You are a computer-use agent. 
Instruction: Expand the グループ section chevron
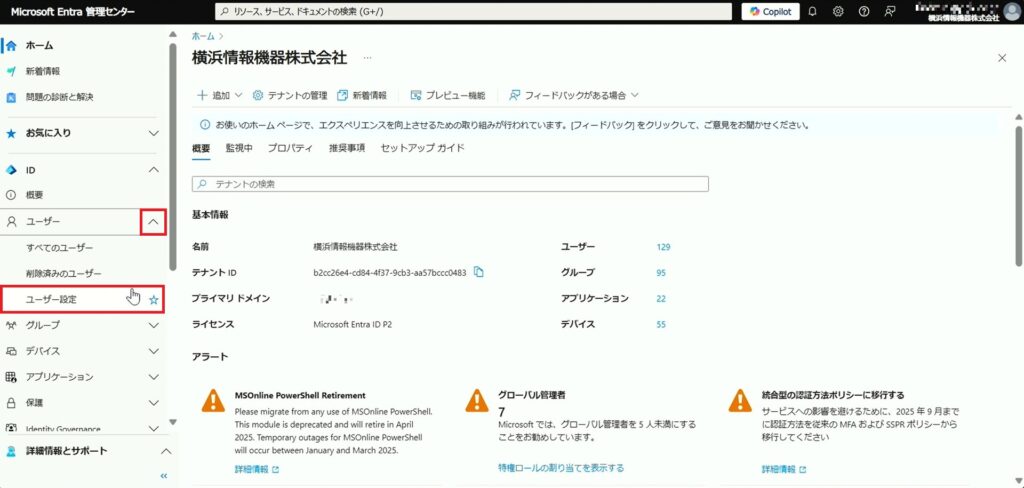(153, 325)
